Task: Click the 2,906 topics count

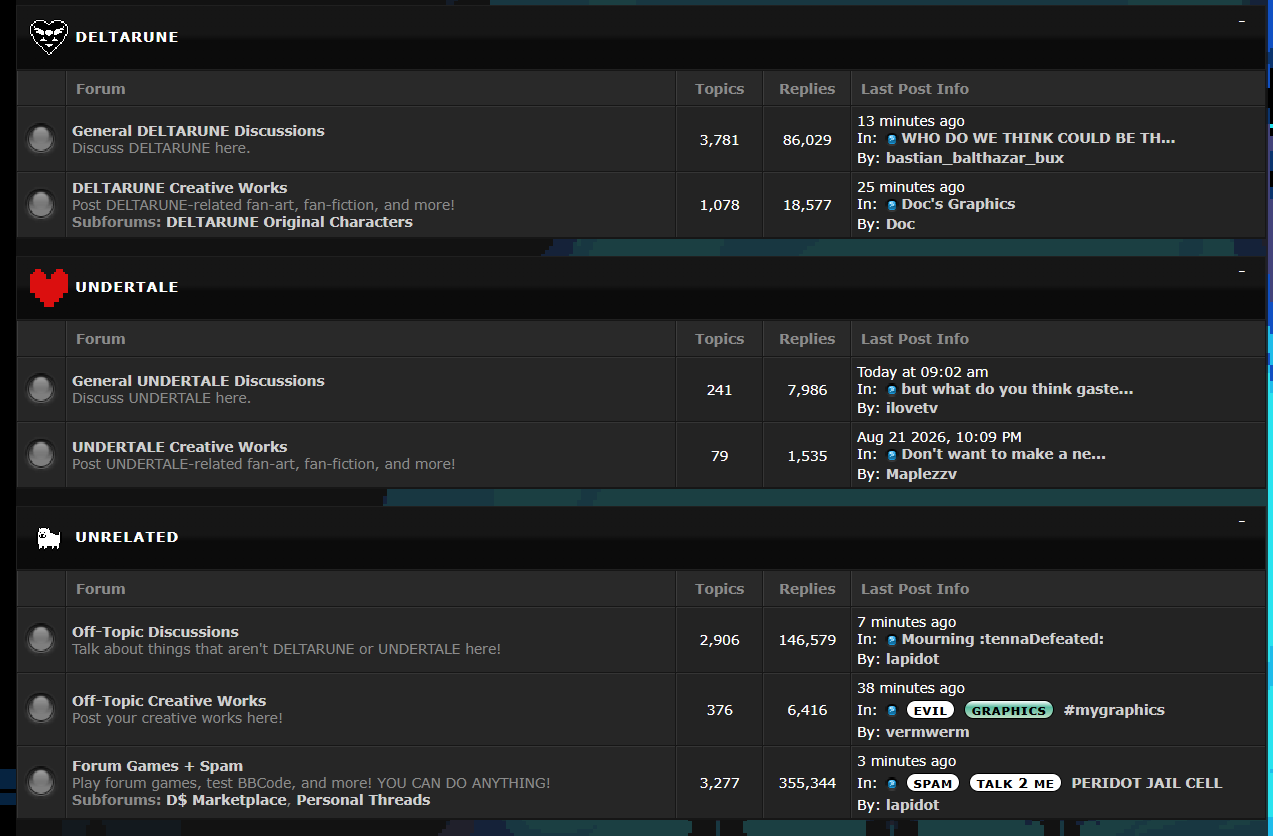Action: [720, 640]
